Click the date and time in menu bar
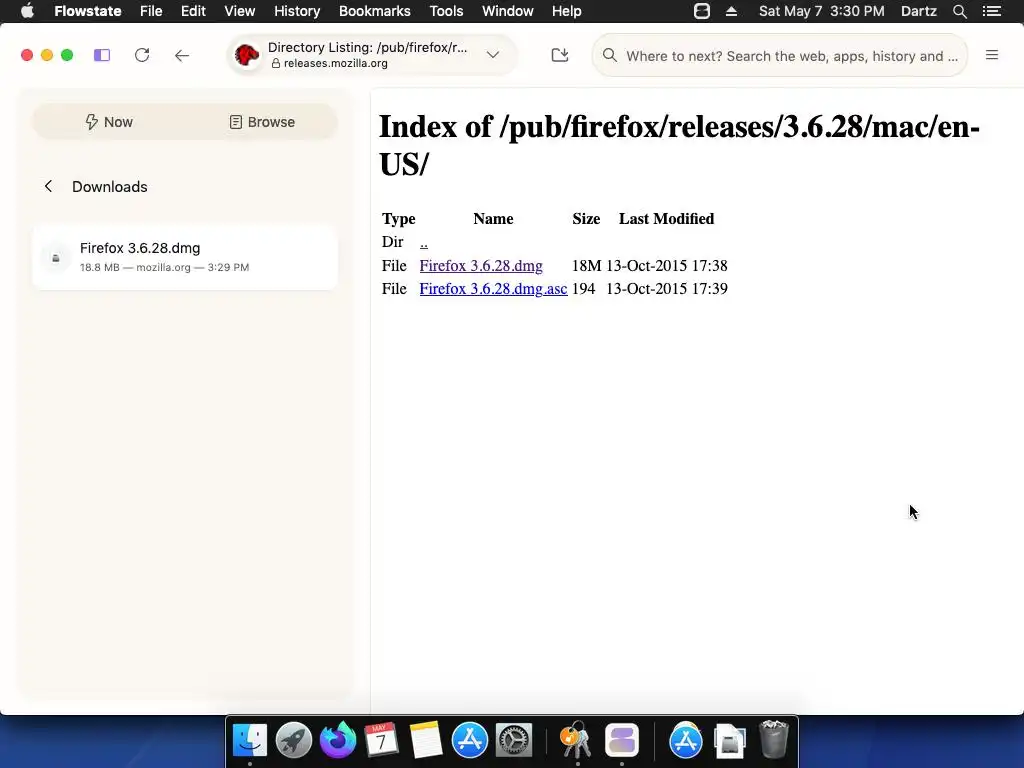Viewport: 1024px width, 768px height. 822,11
